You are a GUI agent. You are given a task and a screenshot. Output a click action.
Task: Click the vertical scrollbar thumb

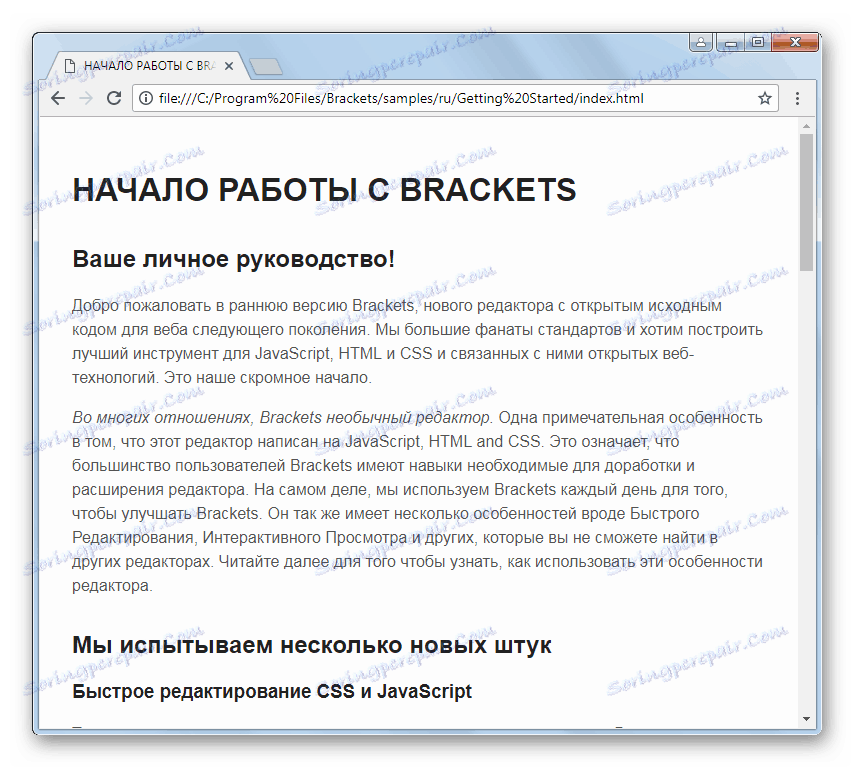coord(804,200)
